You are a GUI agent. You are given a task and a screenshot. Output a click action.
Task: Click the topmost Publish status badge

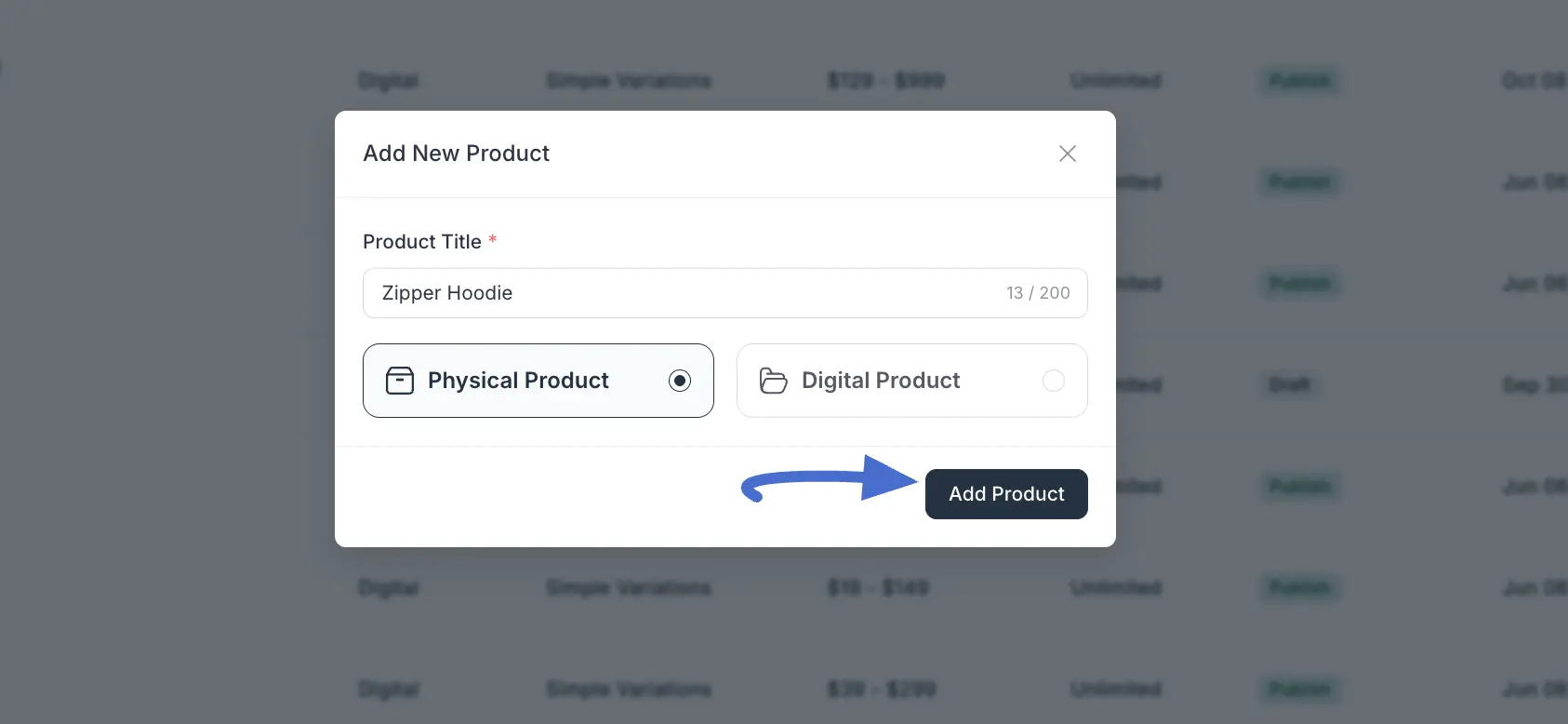tap(1299, 80)
